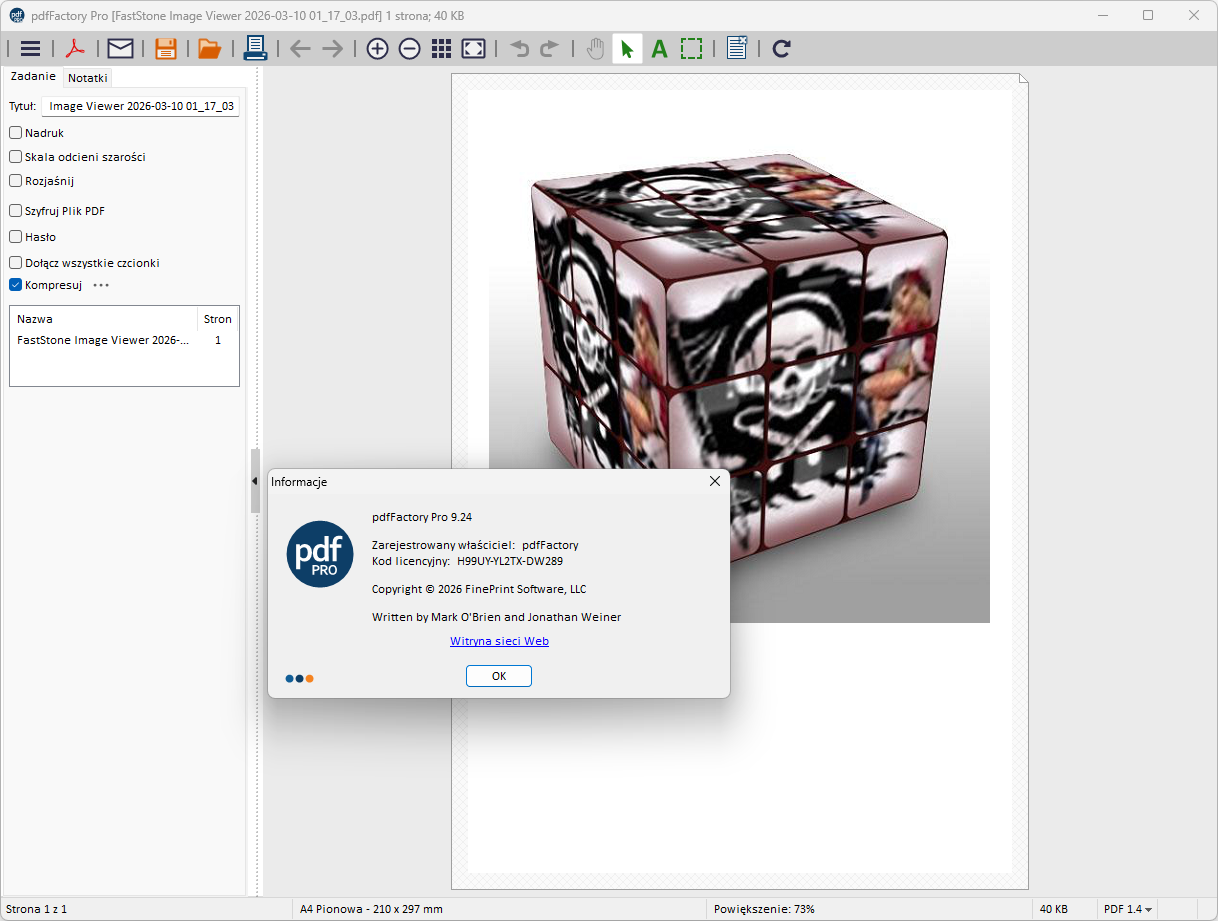Click the three colored dots in dialog
Viewport: 1218px width, 921px height.
coord(299,678)
